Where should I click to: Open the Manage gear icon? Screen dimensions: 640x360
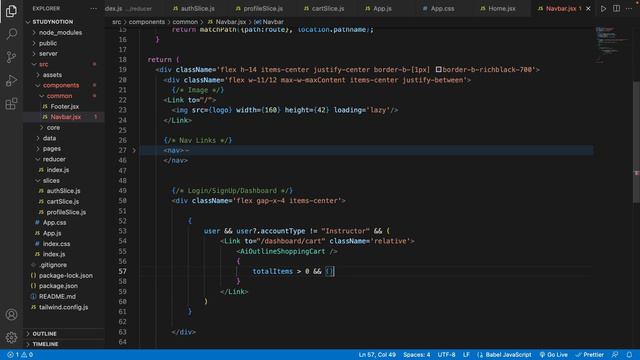point(11,338)
